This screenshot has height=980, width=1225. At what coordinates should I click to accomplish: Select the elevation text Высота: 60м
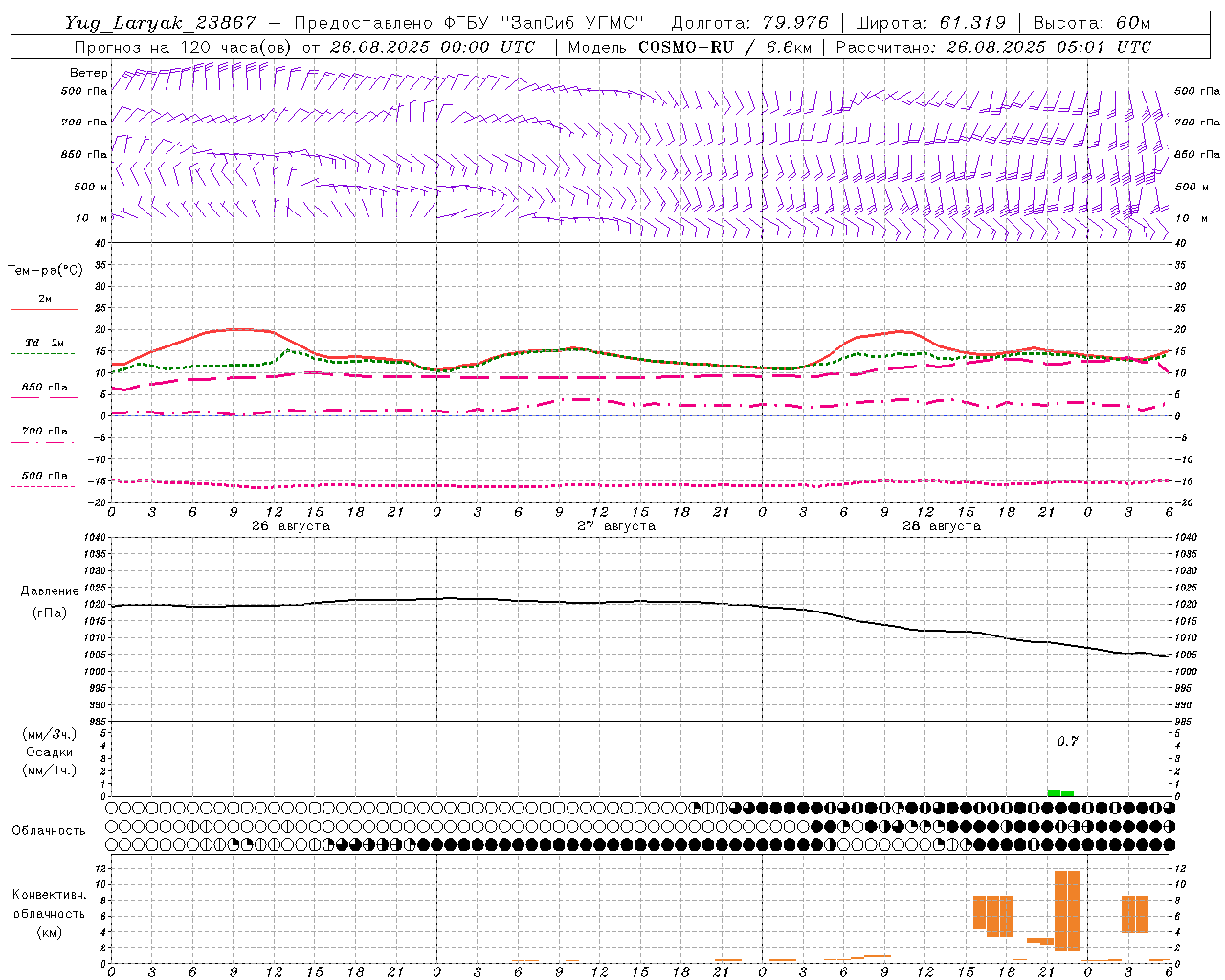click(x=1091, y=23)
